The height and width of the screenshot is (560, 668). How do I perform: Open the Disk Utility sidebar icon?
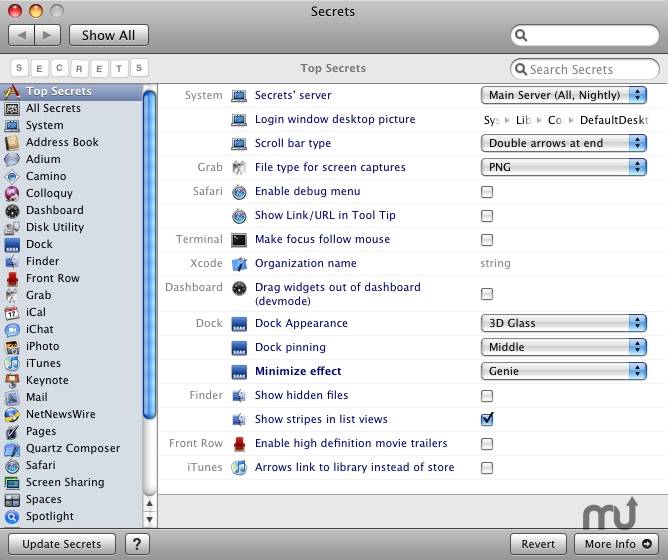(12, 228)
